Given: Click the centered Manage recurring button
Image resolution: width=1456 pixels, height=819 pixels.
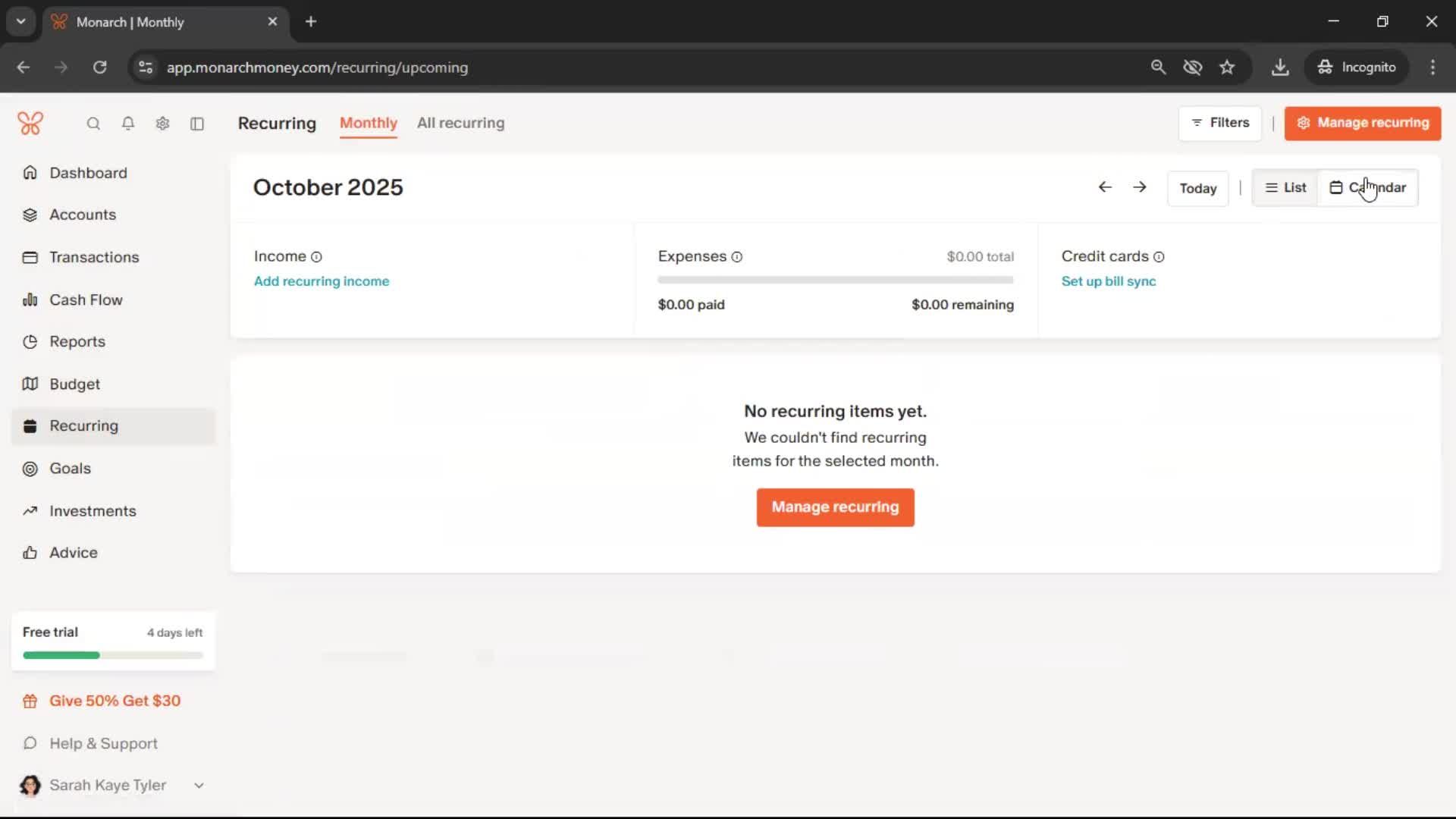Looking at the screenshot, I should (835, 507).
